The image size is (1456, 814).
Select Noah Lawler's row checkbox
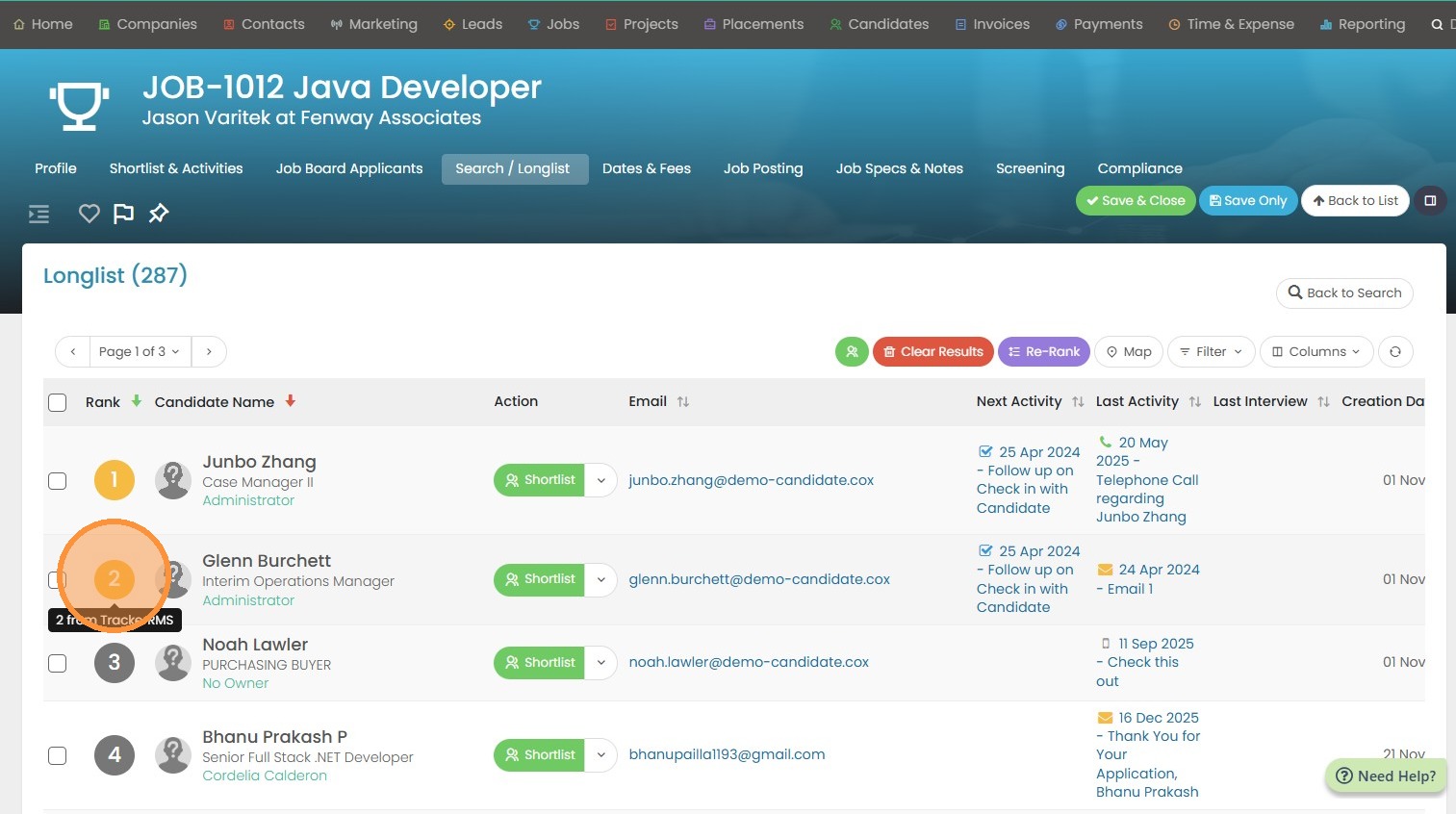(x=58, y=663)
